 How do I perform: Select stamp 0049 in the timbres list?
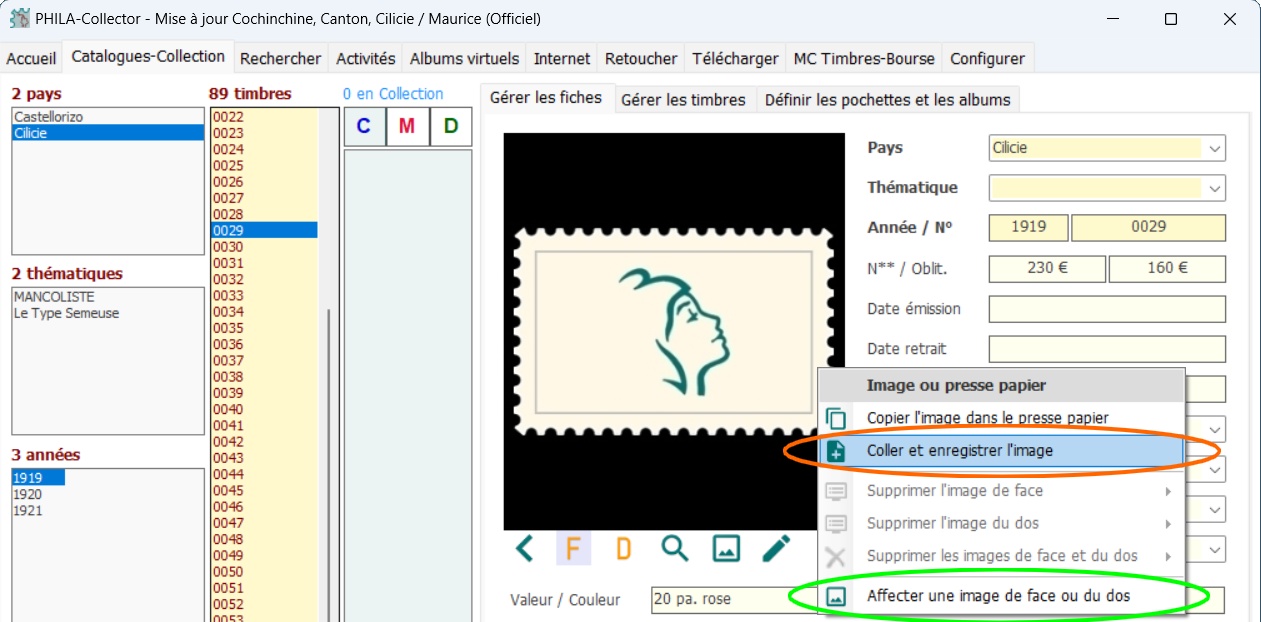264,555
